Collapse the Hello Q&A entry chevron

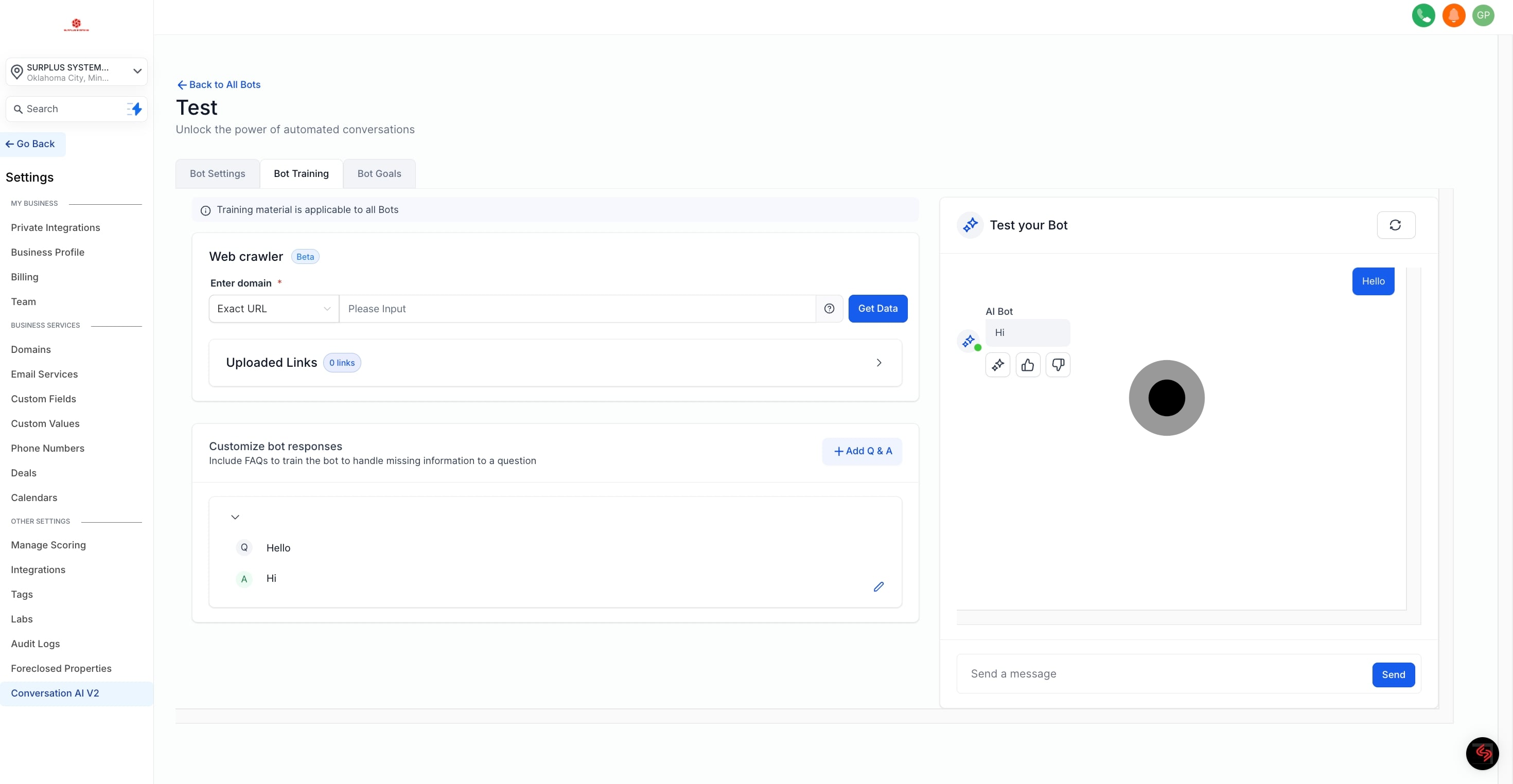(235, 518)
